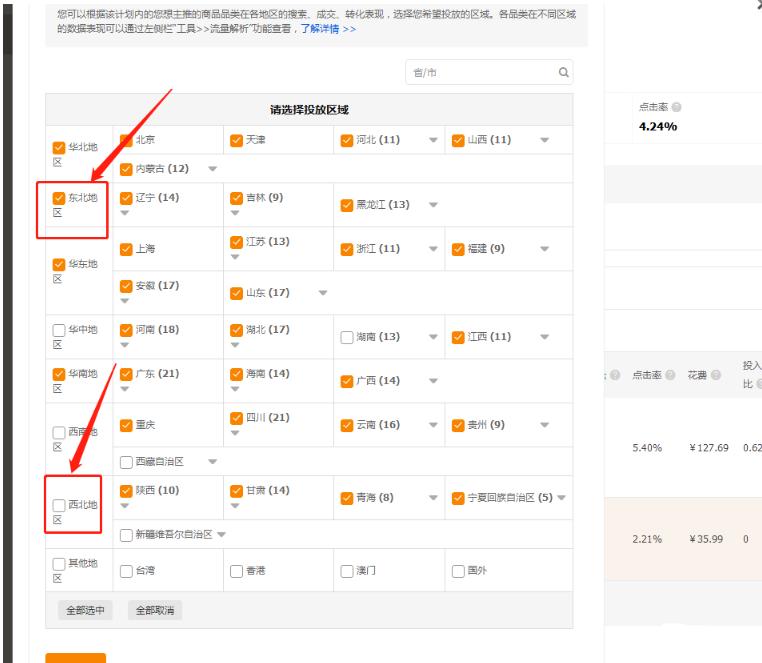The width and height of the screenshot is (762, 663).
Task: Toggle the 华南地区 region checkbox
Action: click(x=59, y=374)
